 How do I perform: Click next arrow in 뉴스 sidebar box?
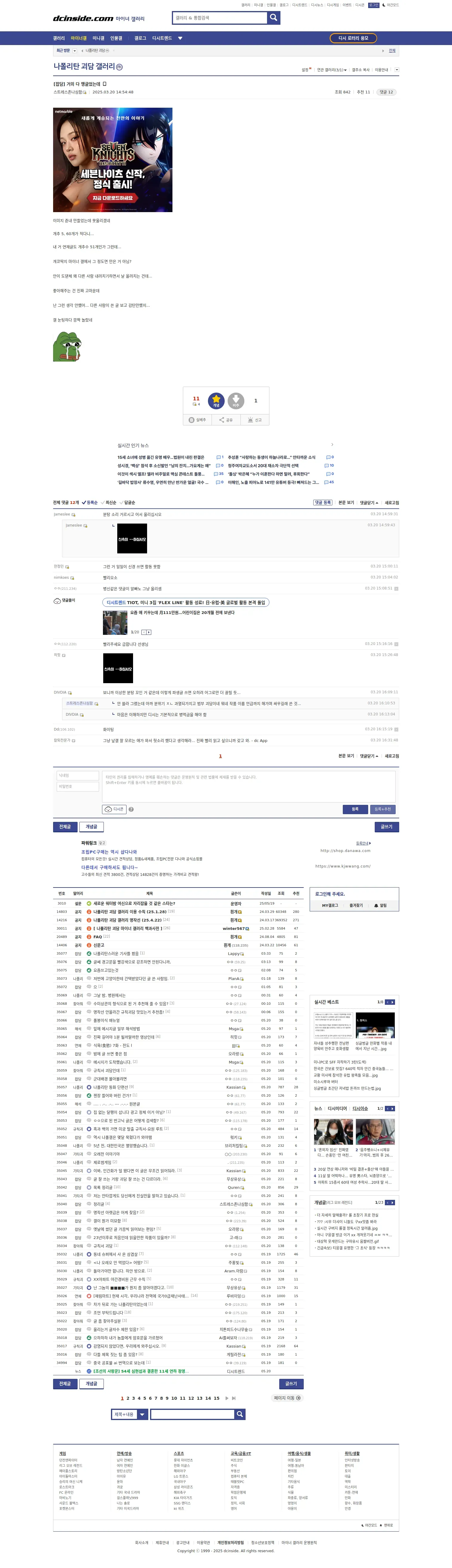392,1109
